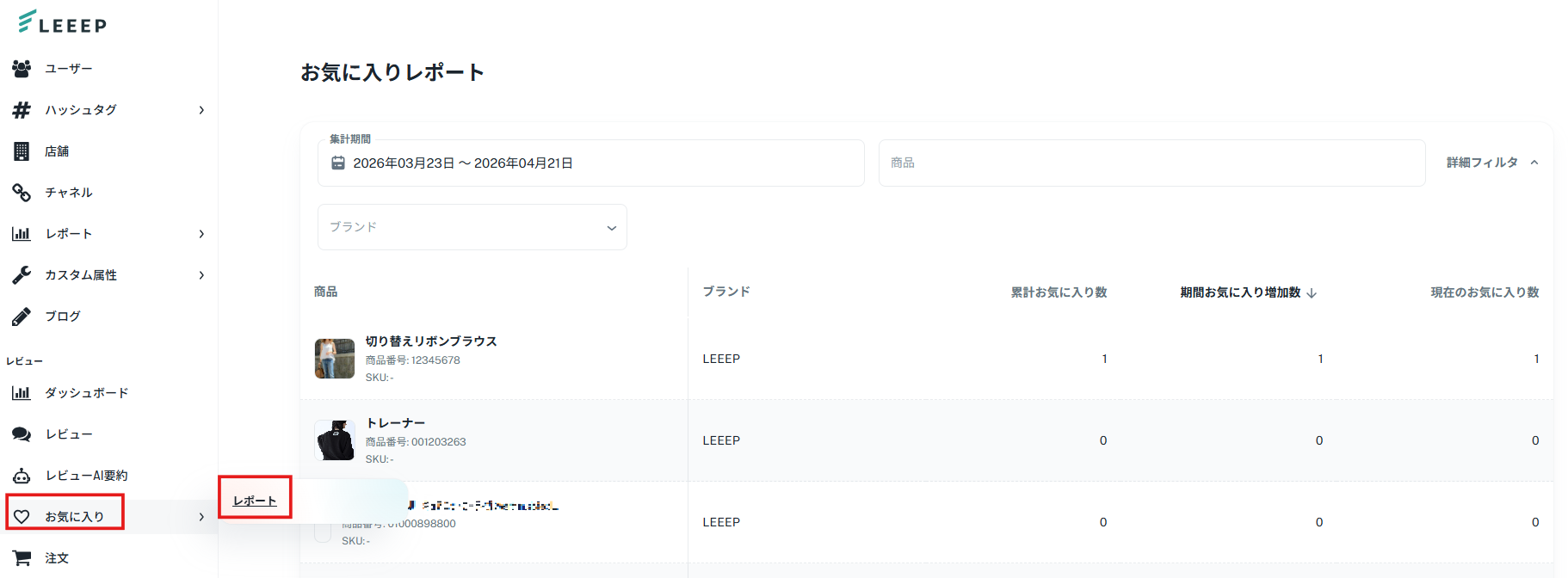Click the レポート submenu link
Screen dimensions: 1568x578
[255, 501]
